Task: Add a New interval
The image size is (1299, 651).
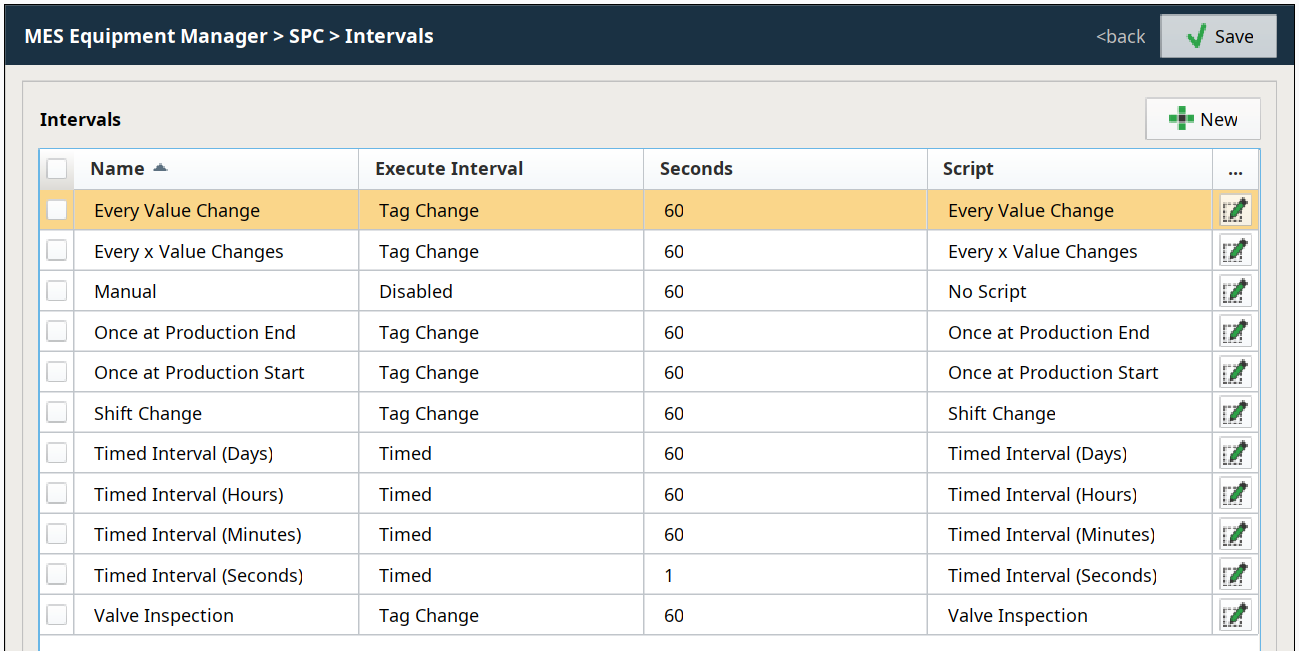Action: point(1203,119)
